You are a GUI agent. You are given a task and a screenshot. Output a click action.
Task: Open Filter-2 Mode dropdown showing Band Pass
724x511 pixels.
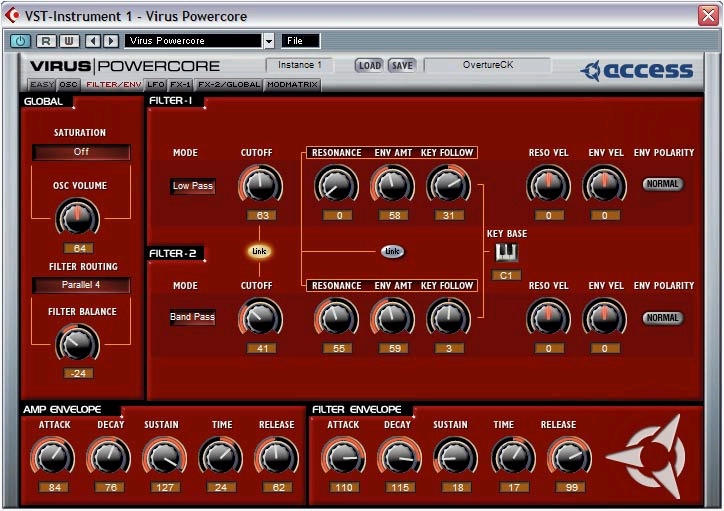click(x=193, y=317)
